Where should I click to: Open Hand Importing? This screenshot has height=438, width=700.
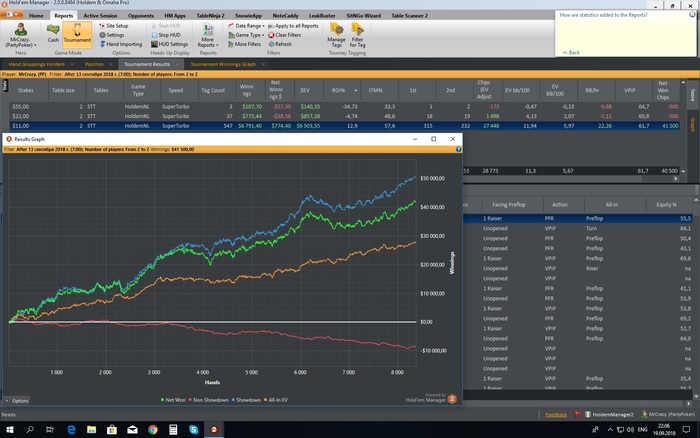pos(121,44)
